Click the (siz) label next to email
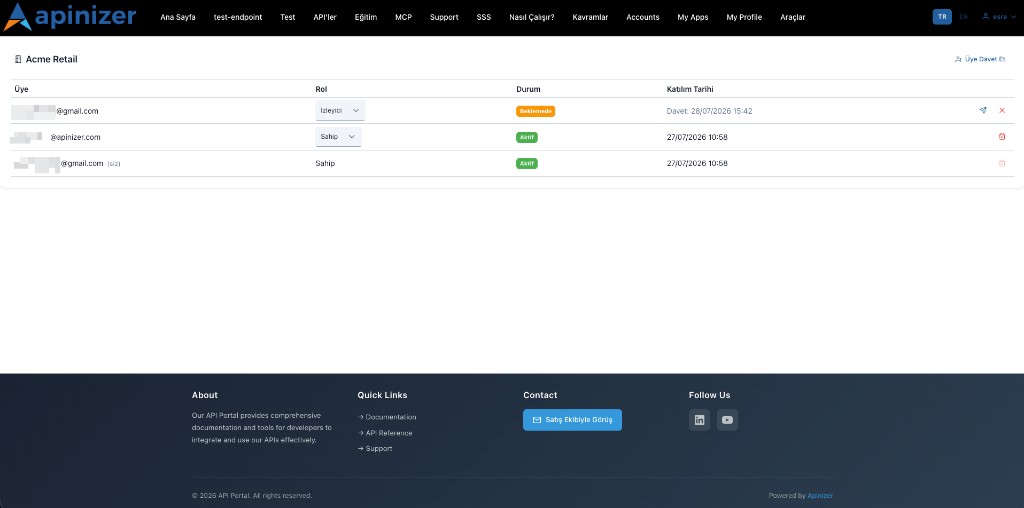 pos(114,163)
